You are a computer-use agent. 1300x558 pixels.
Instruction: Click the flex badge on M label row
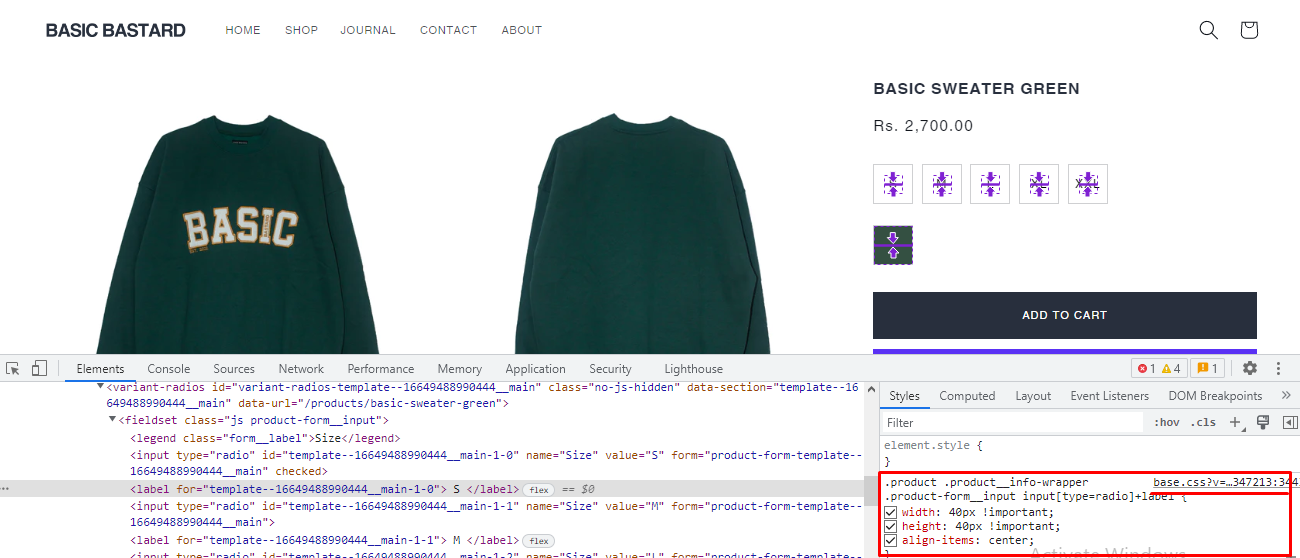[x=539, y=540]
